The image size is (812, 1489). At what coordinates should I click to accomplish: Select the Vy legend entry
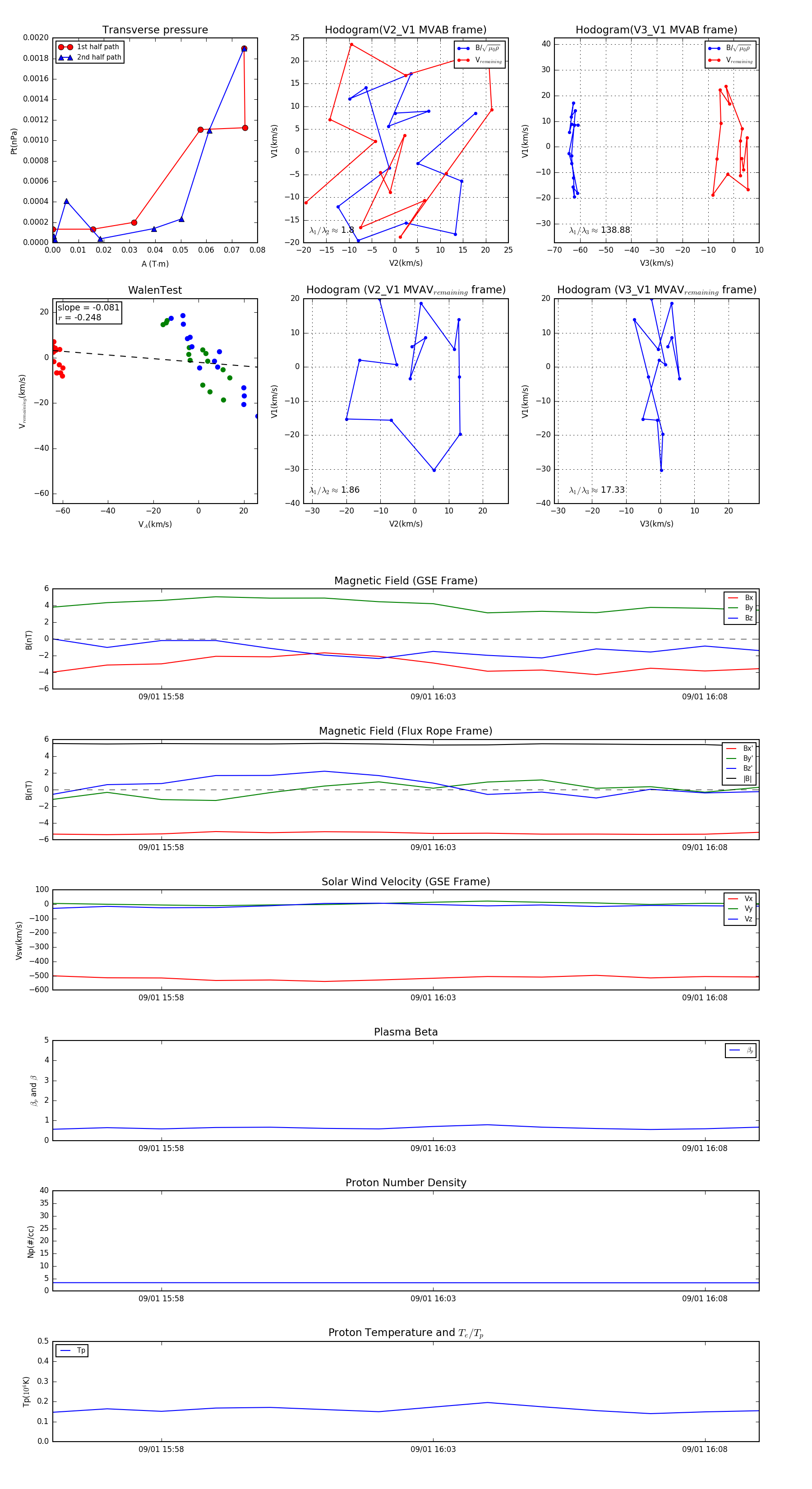click(740, 909)
